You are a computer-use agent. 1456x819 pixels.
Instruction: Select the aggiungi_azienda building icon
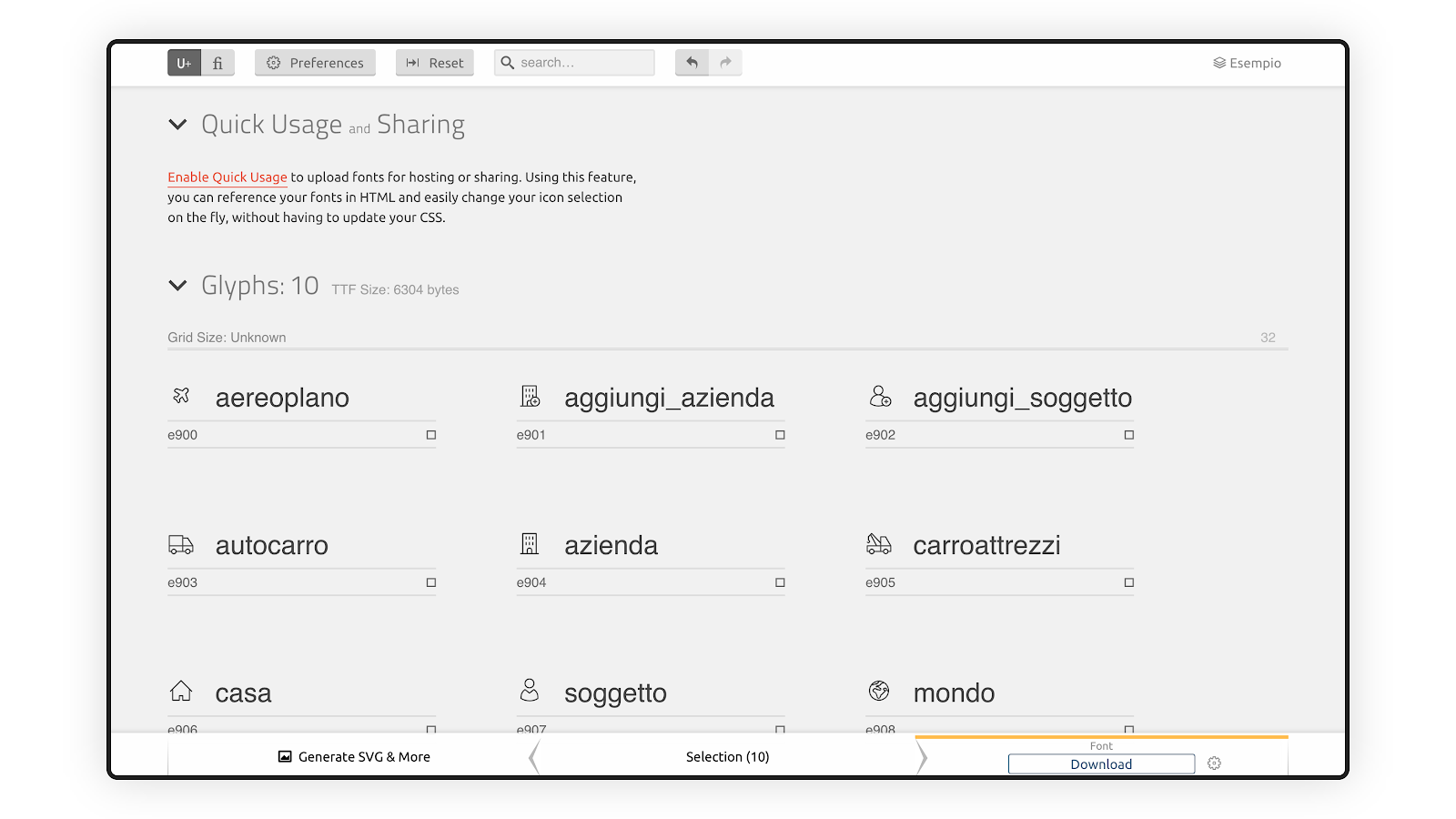[x=530, y=396]
